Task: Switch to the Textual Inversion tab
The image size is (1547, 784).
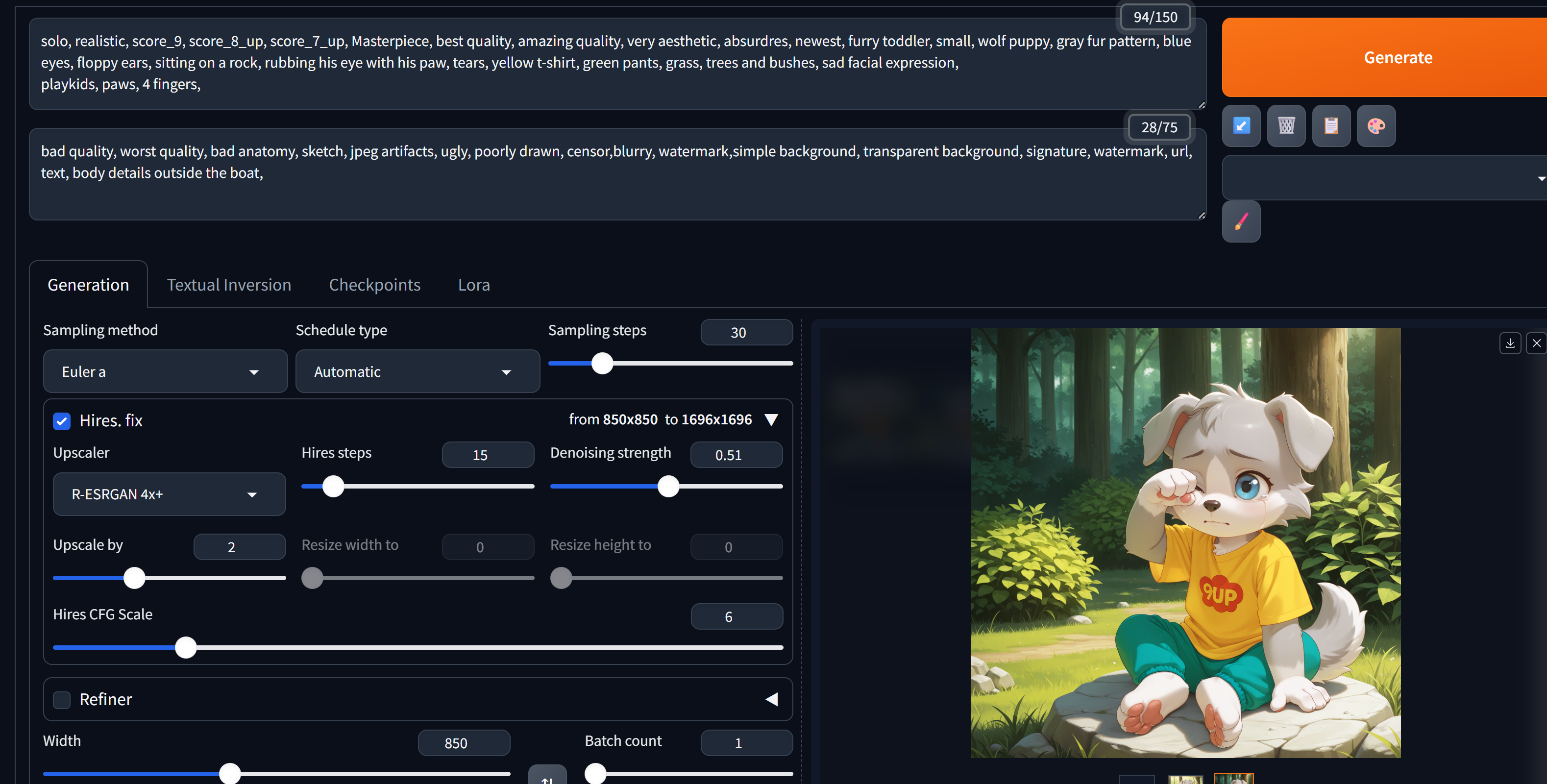Action: (x=229, y=285)
